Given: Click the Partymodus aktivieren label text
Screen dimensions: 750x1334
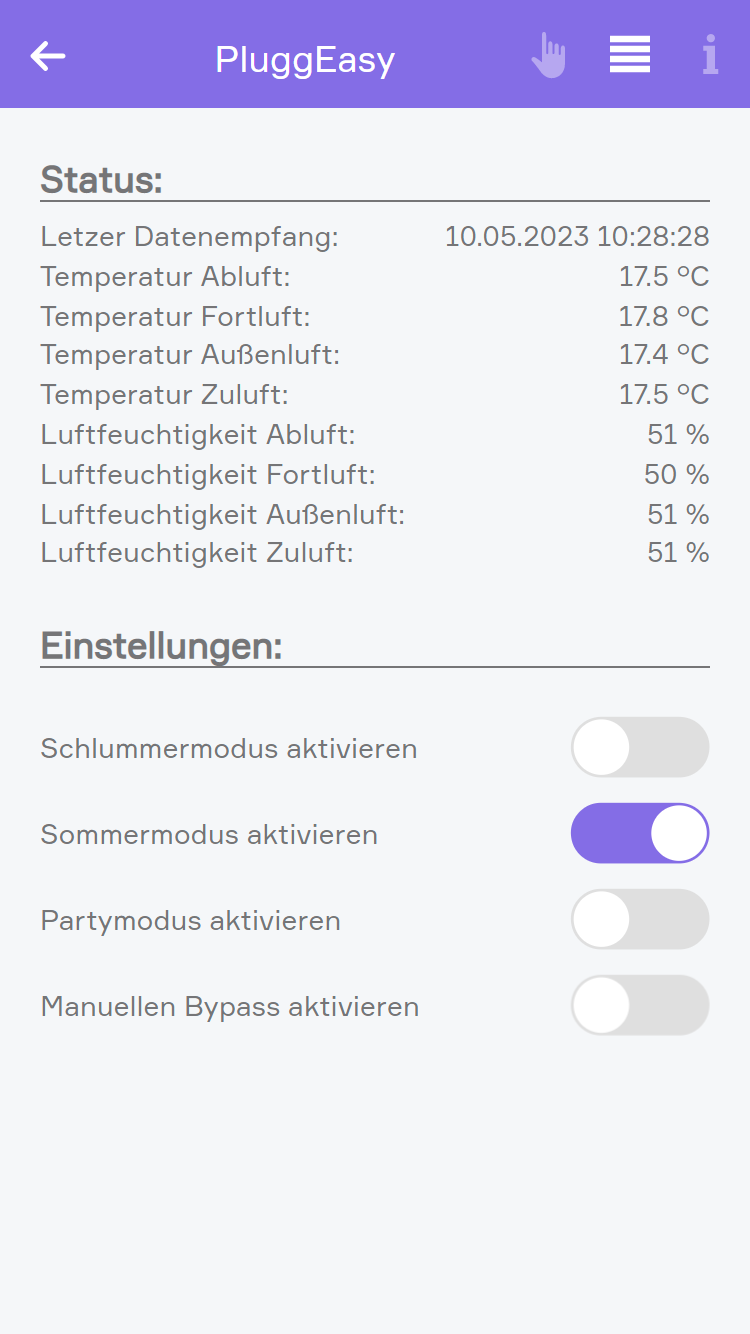Looking at the screenshot, I should tap(190, 920).
